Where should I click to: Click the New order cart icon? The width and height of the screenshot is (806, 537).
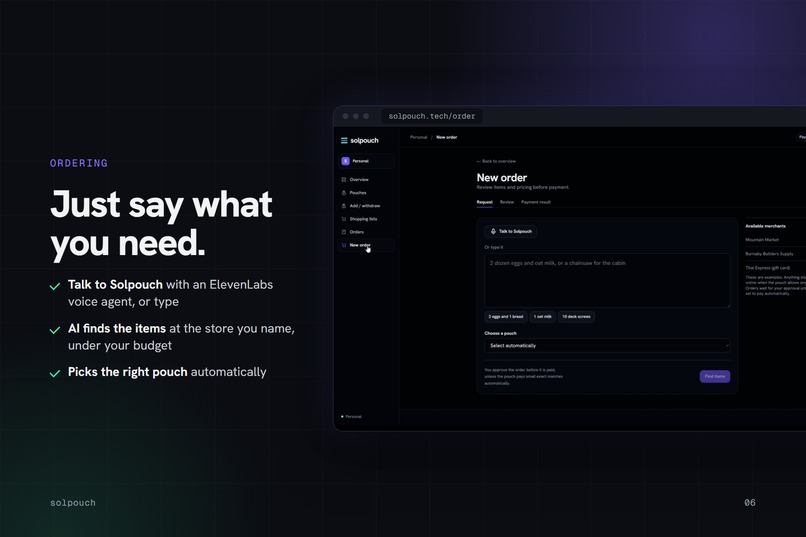pos(343,245)
